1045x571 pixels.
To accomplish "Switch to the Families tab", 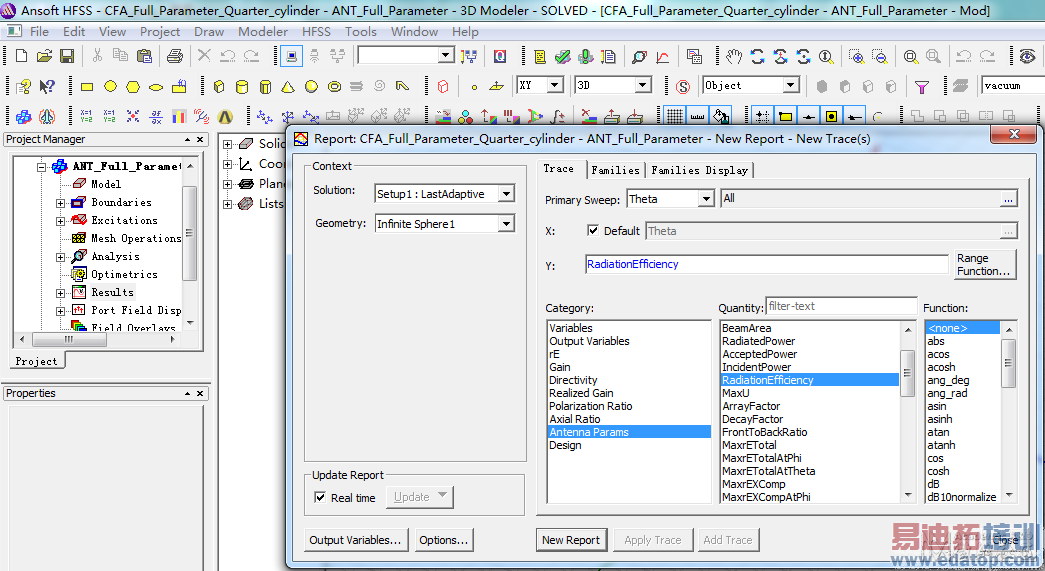I will (x=615, y=171).
